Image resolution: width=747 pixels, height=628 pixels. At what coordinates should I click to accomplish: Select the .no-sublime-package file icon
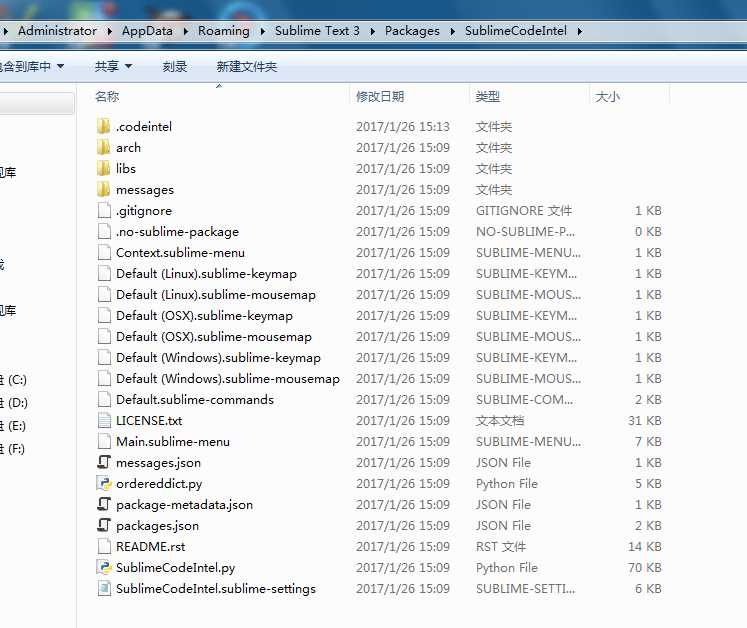[x=104, y=231]
